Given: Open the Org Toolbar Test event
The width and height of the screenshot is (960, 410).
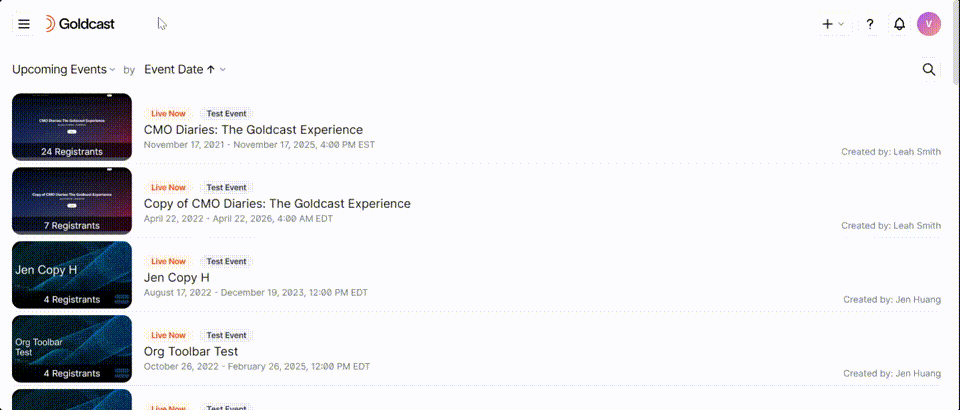Looking at the screenshot, I should pyautogui.click(x=191, y=351).
